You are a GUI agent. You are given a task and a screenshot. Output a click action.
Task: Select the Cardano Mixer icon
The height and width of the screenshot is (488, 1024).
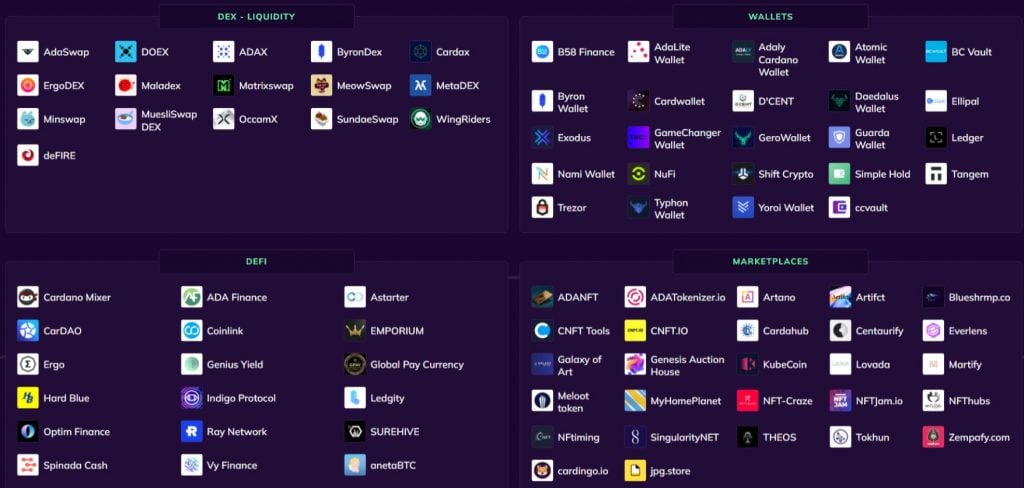pos(28,297)
